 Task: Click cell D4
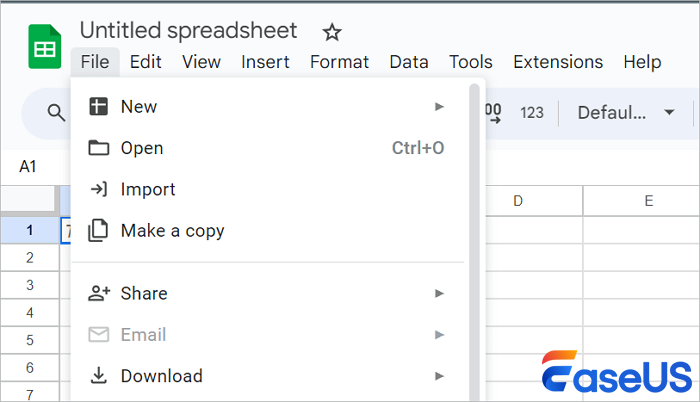click(534, 313)
